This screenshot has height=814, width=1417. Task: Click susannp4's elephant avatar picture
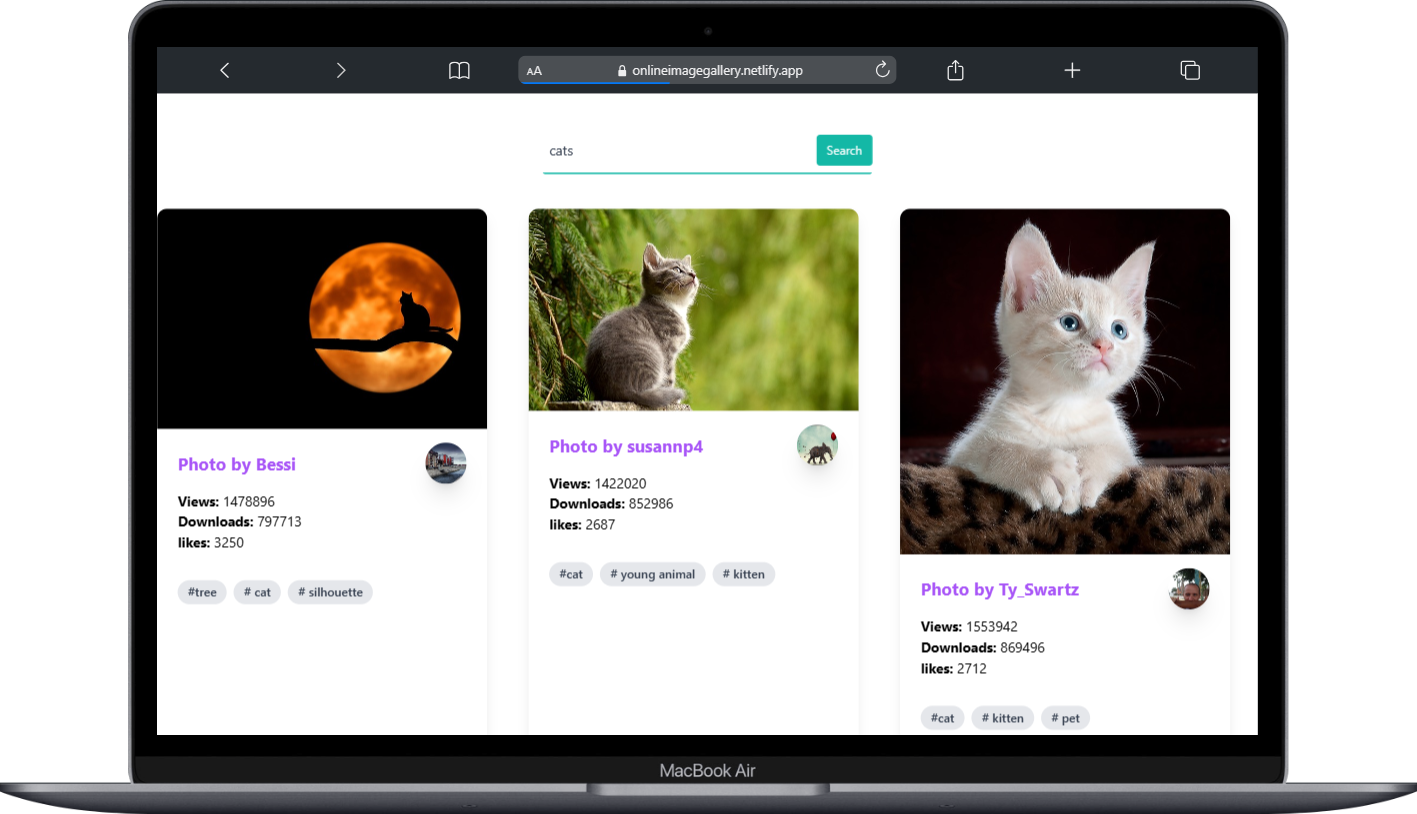pos(817,445)
